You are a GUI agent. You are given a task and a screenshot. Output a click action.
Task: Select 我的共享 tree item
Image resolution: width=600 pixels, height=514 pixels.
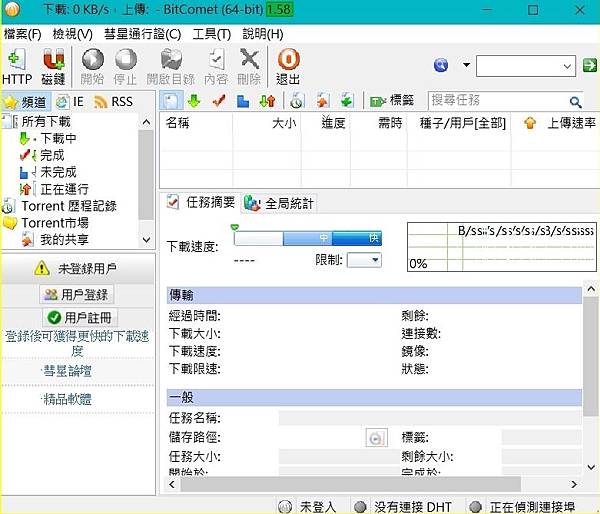point(64,240)
